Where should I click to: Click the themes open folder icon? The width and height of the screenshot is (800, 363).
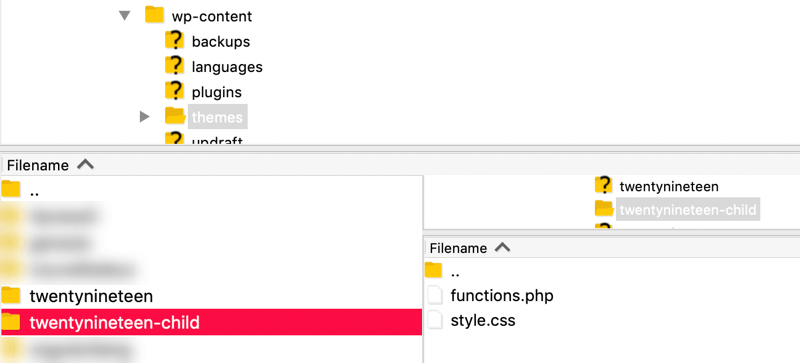[x=175, y=116]
